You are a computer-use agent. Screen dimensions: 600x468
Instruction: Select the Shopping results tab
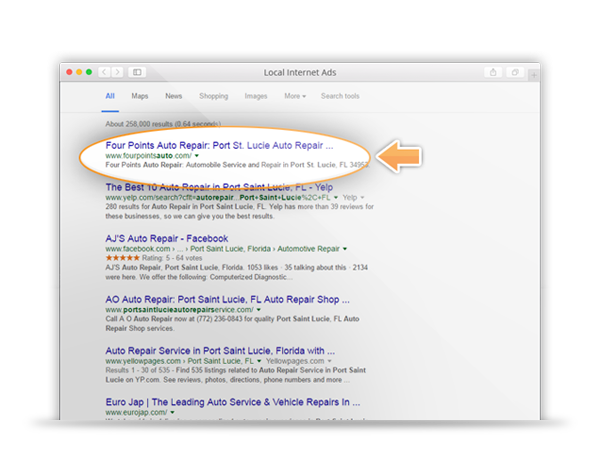pyautogui.click(x=213, y=96)
